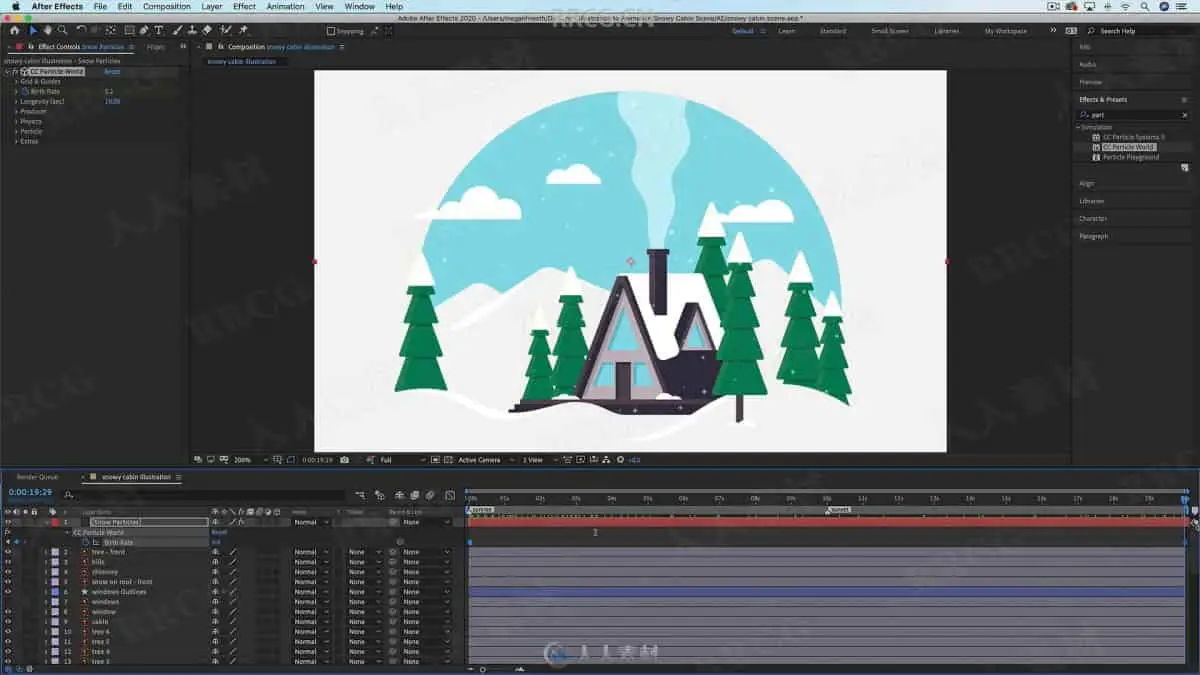
Task: Open the Character panel
Action: pyautogui.click(x=1093, y=218)
